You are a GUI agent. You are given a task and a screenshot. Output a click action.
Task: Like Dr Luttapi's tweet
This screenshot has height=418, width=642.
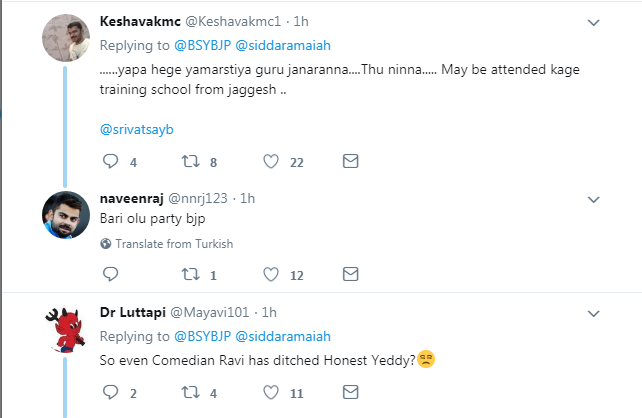270,393
